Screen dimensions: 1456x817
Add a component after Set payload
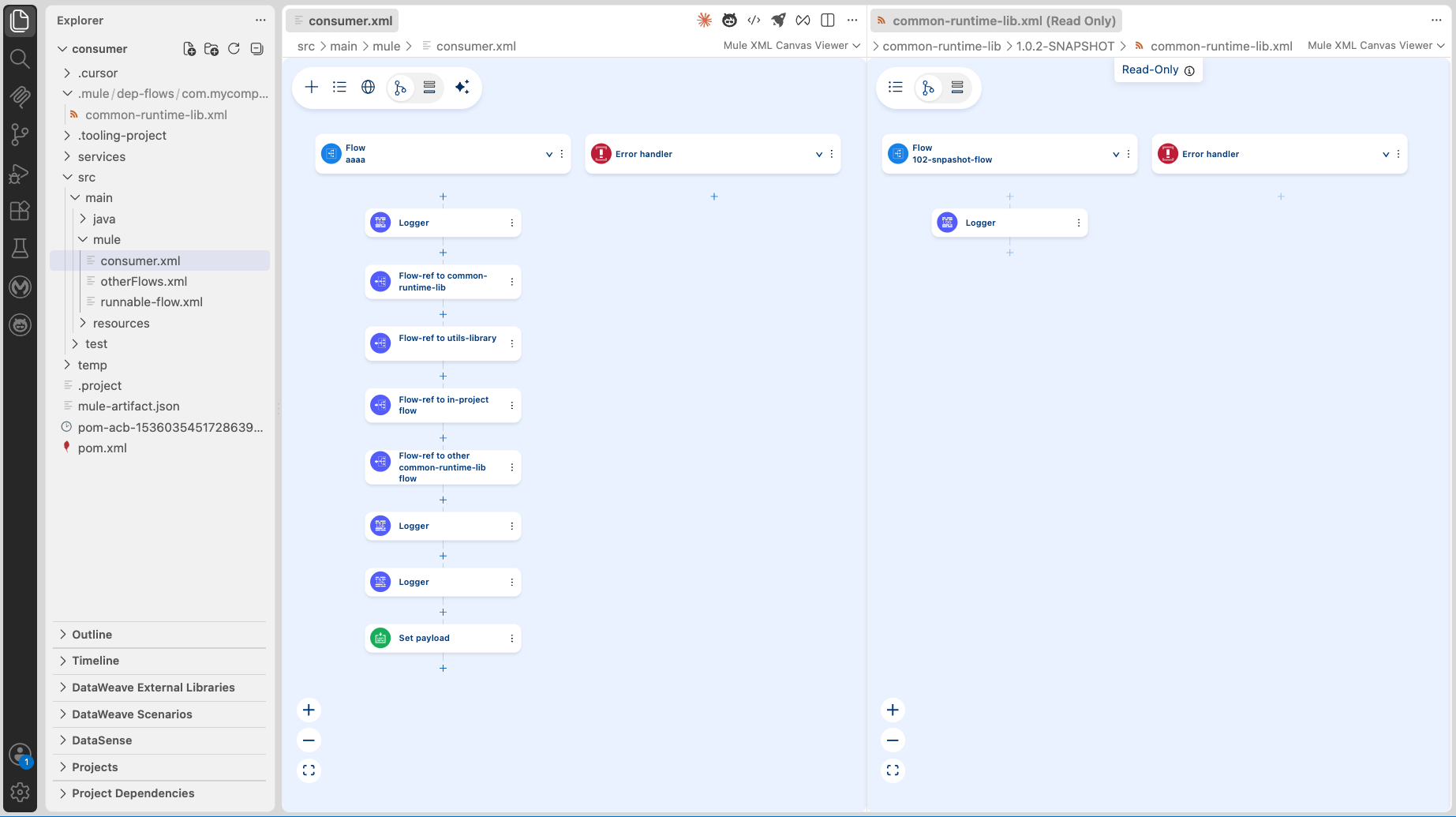pos(443,669)
